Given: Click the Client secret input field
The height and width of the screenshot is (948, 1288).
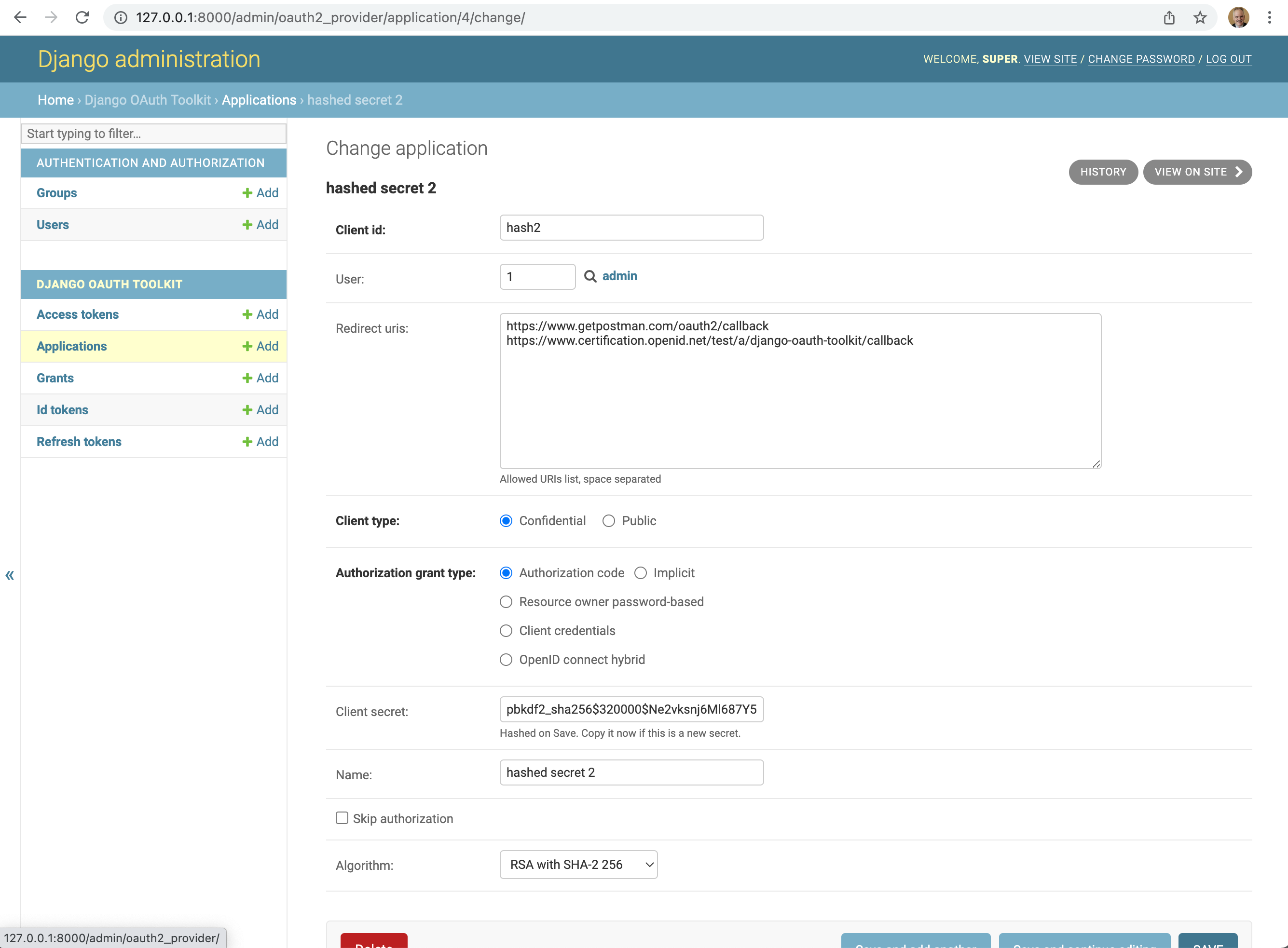Looking at the screenshot, I should 631,709.
